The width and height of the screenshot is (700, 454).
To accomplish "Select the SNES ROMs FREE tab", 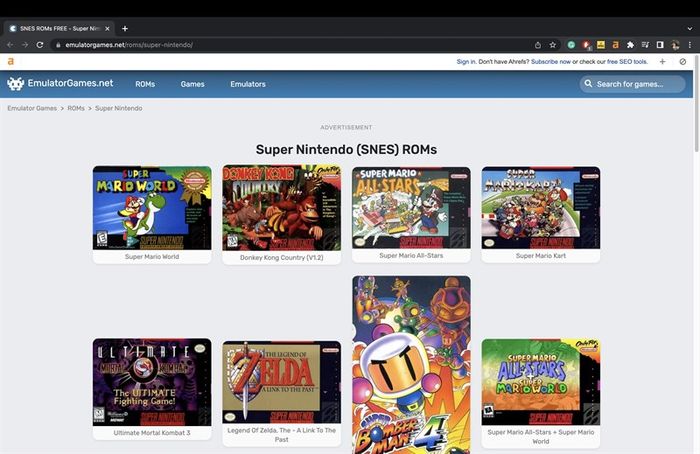I will pyautogui.click(x=59, y=29).
